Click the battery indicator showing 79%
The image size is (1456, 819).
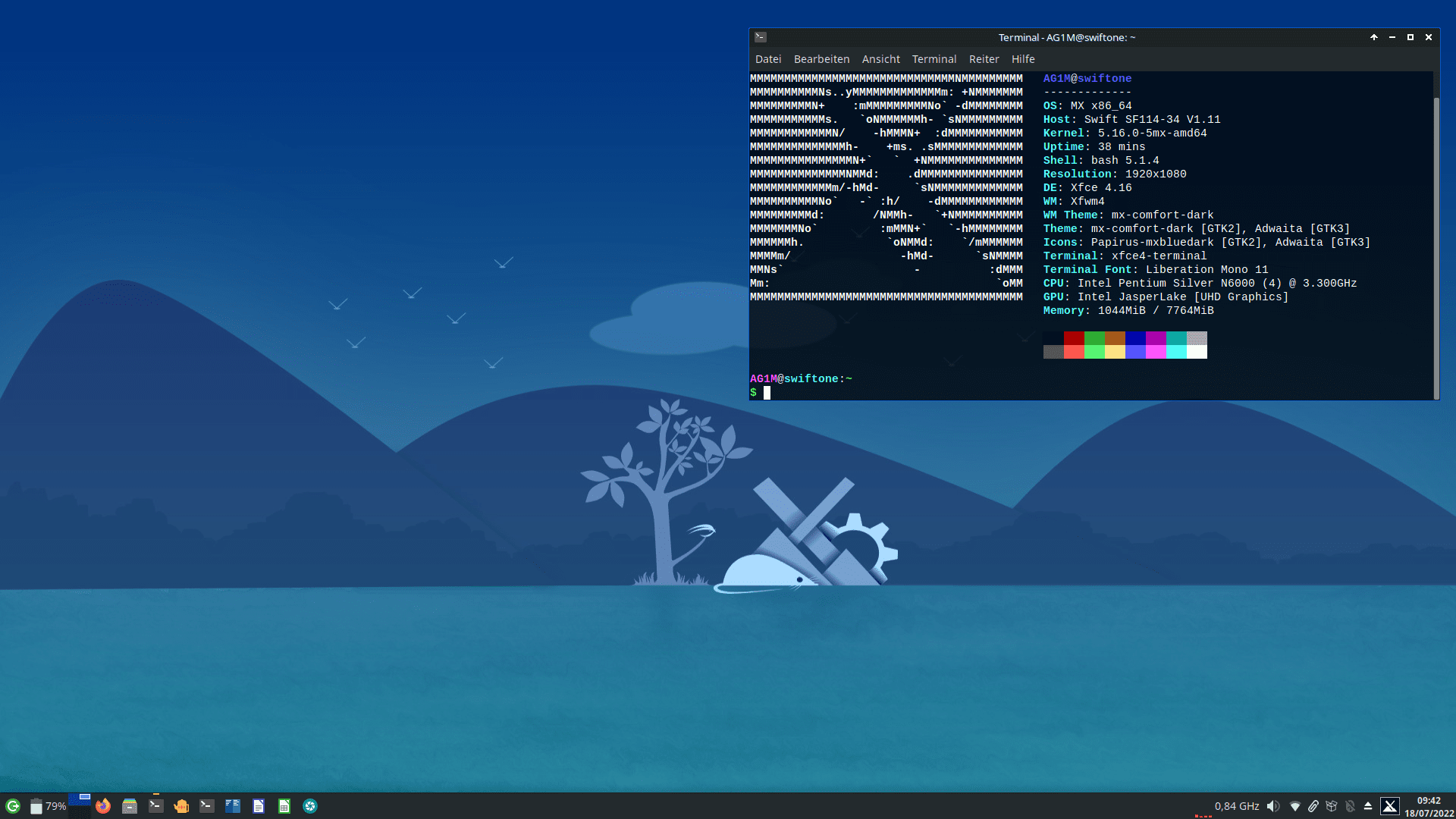coord(48,806)
